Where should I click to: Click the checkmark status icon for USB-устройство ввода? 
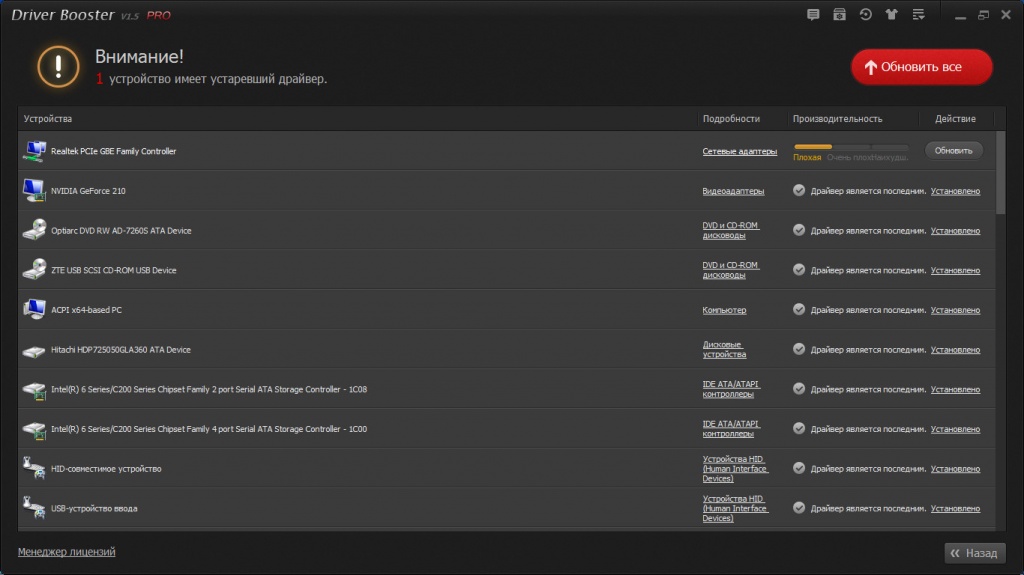point(799,508)
